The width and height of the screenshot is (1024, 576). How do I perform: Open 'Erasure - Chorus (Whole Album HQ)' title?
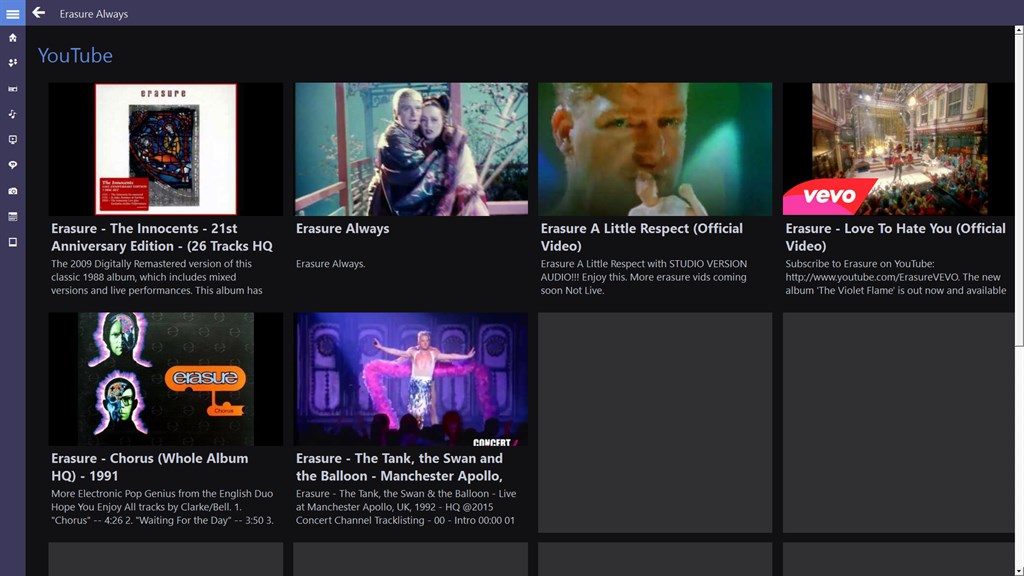(150, 467)
